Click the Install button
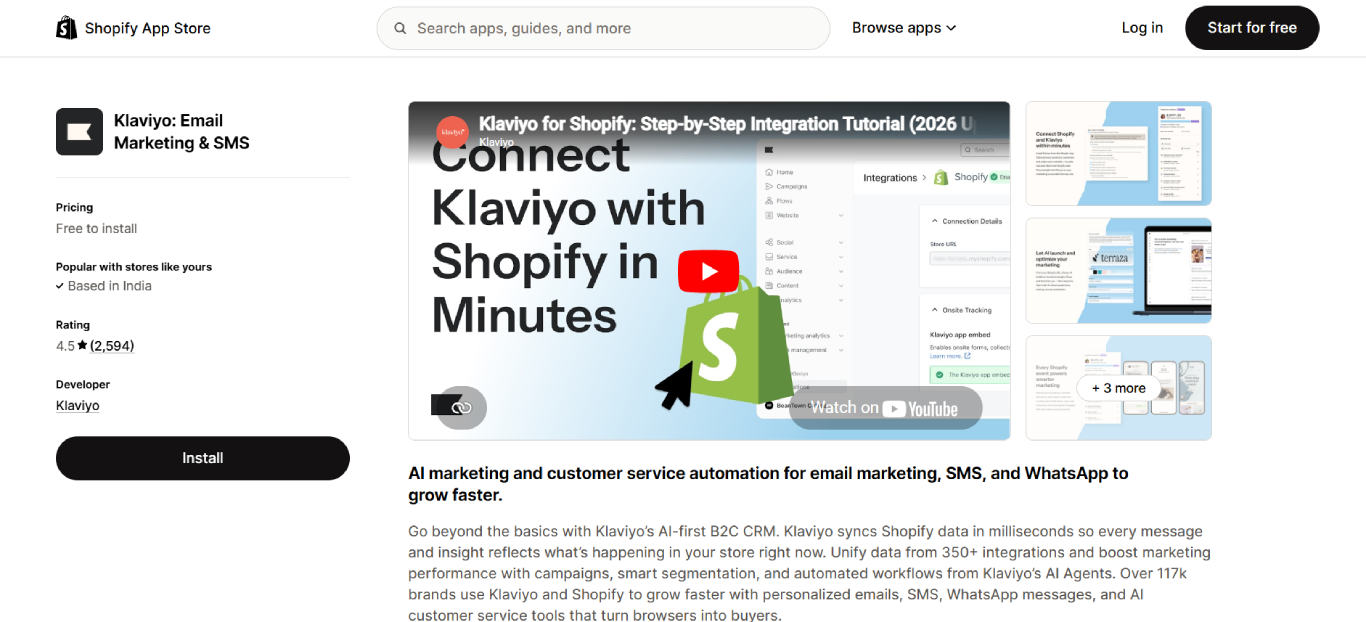1366x622 pixels. pos(202,457)
